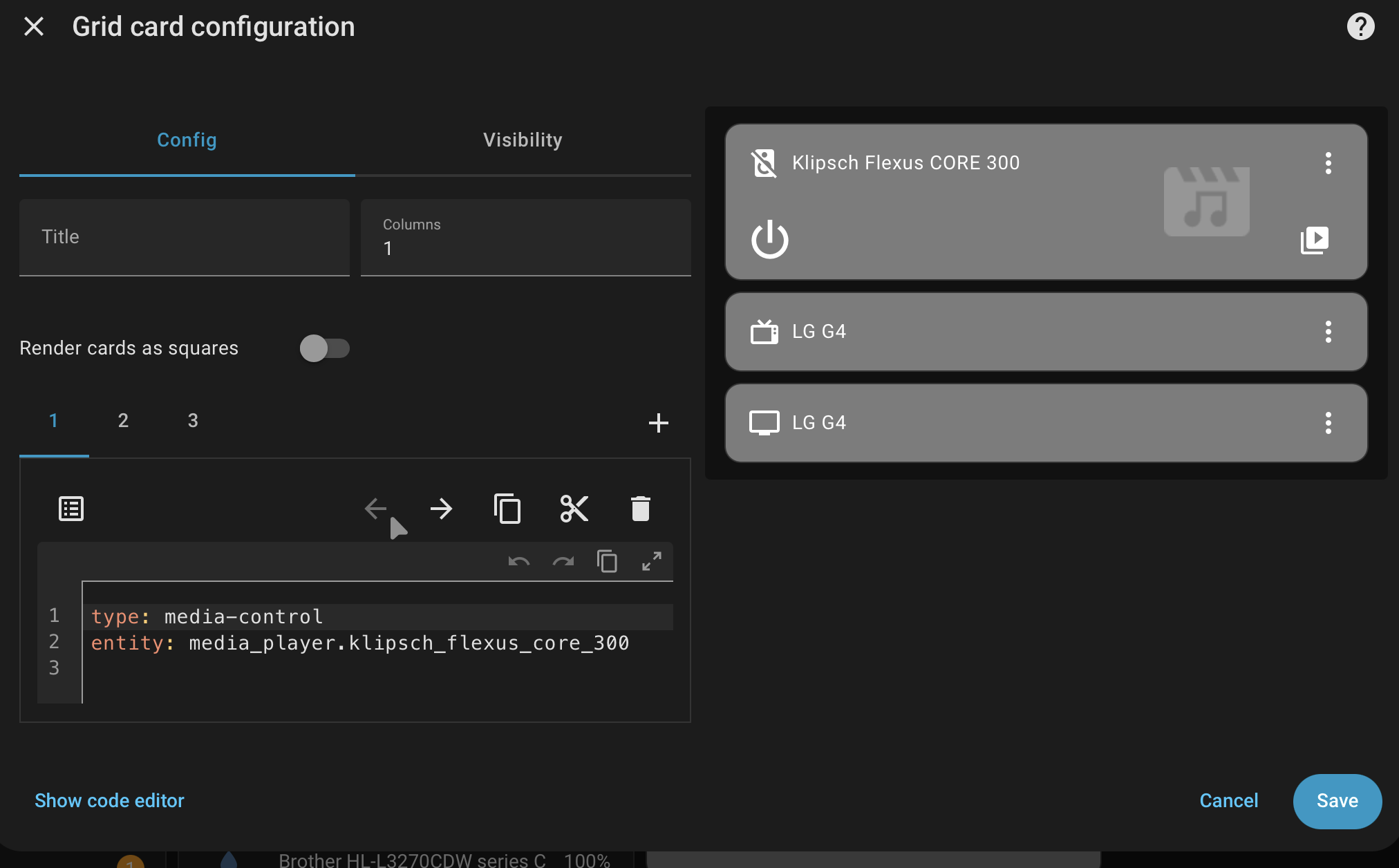This screenshot has height=868, width=1399.
Task: Open the second LG G4 overflow menu
Action: tap(1328, 423)
